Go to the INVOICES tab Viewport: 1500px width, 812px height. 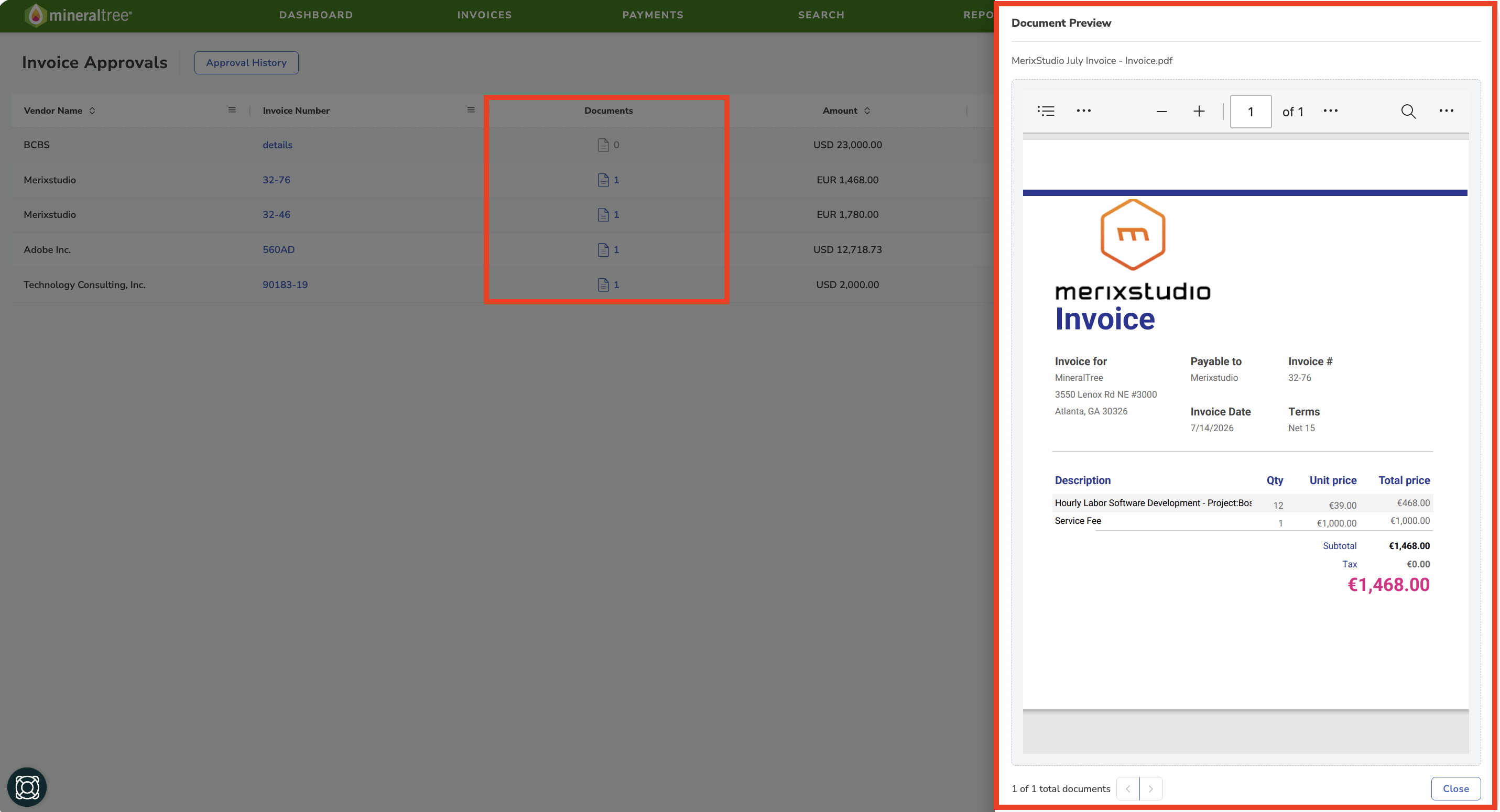click(x=484, y=15)
